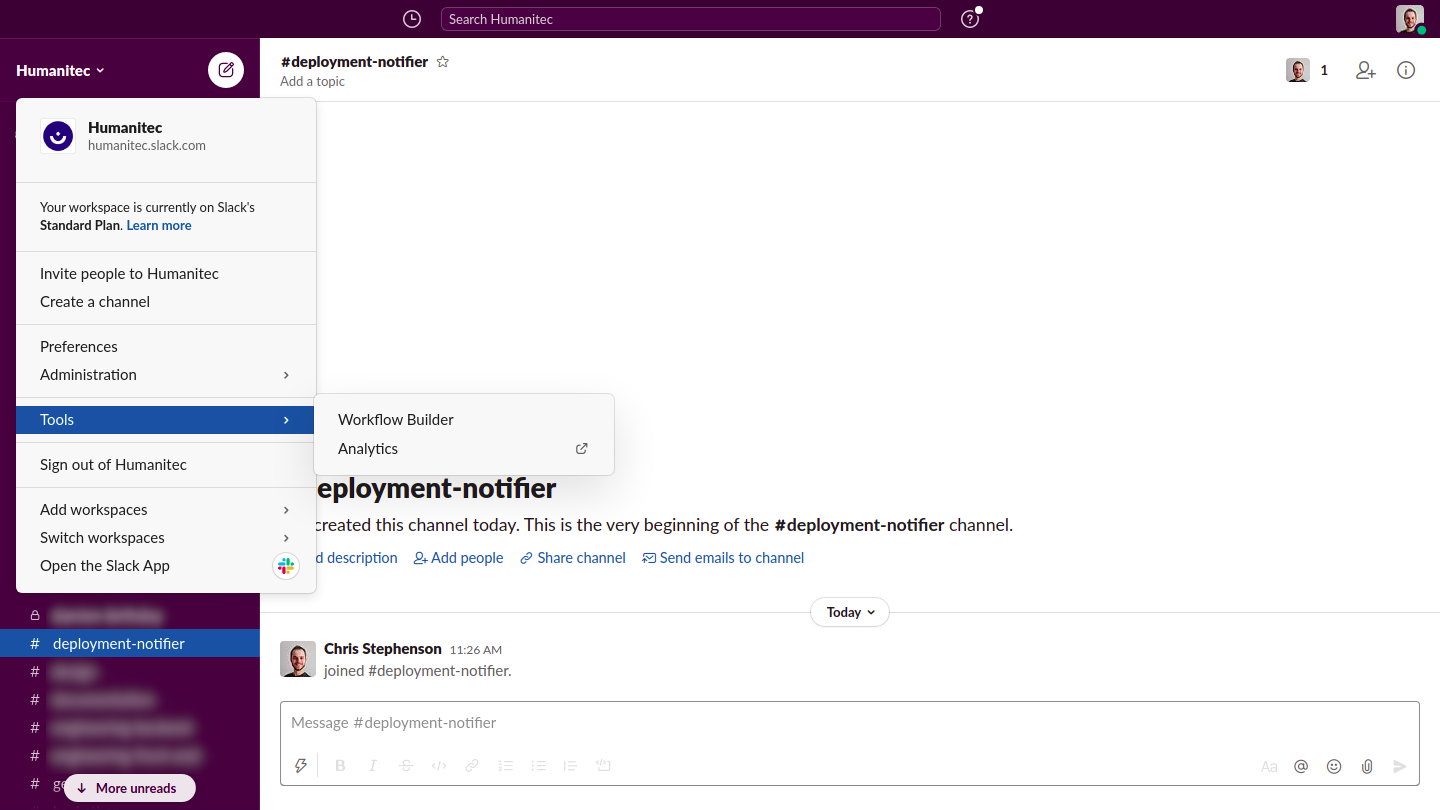This screenshot has height=810, width=1440.
Task: Follow the Learn more link
Action: pos(159,226)
